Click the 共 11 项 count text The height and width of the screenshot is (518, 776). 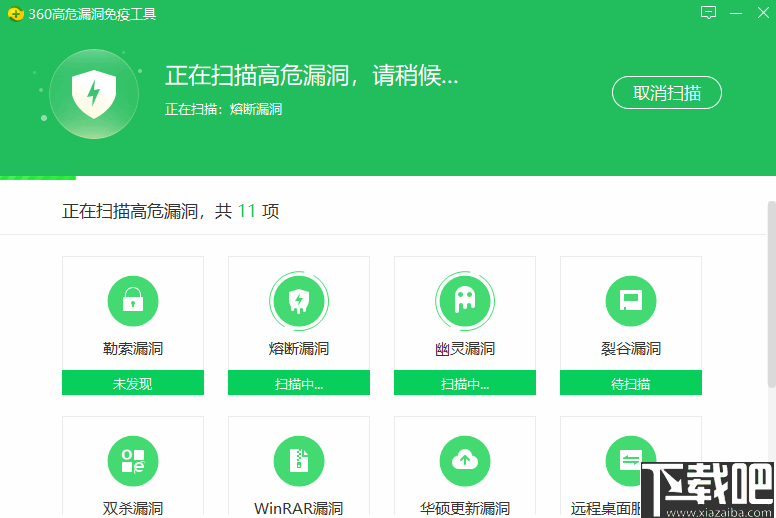click(x=247, y=211)
